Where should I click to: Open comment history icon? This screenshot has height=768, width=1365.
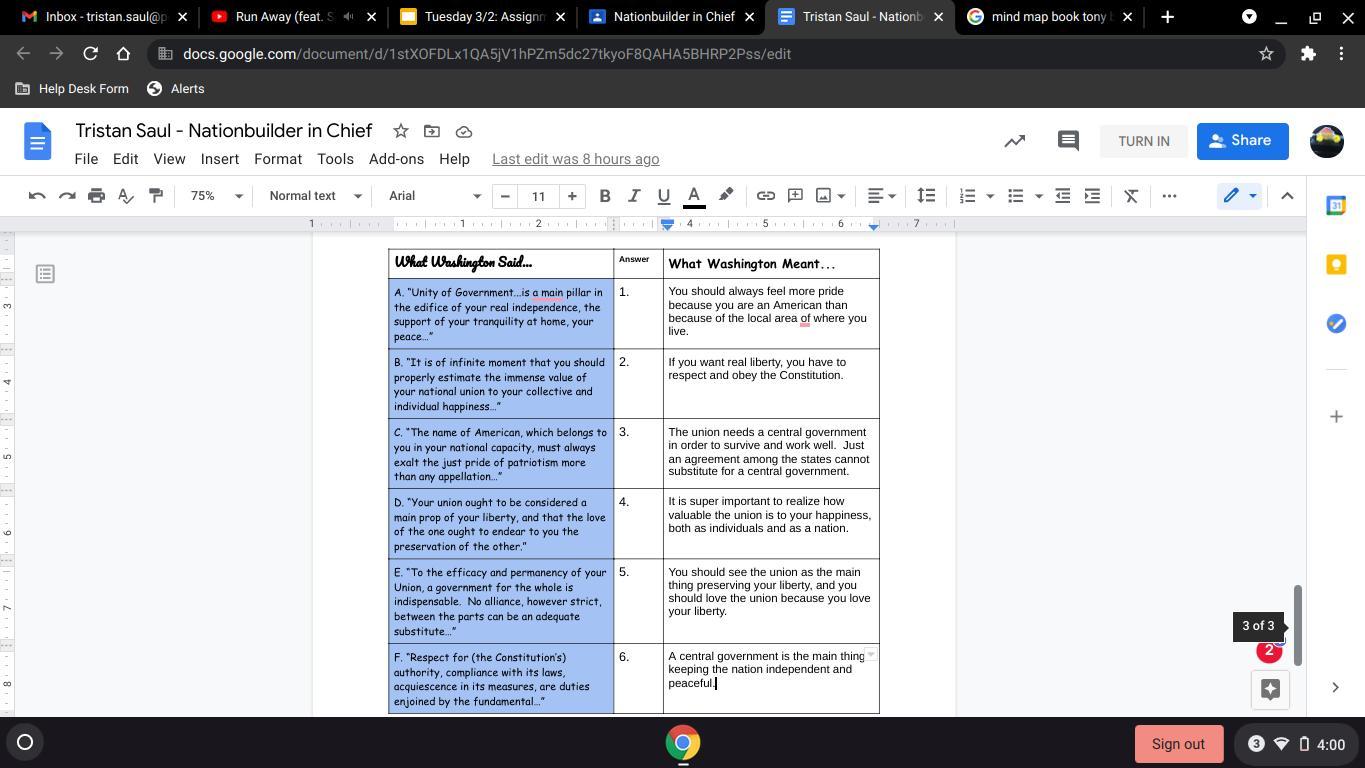point(1067,141)
